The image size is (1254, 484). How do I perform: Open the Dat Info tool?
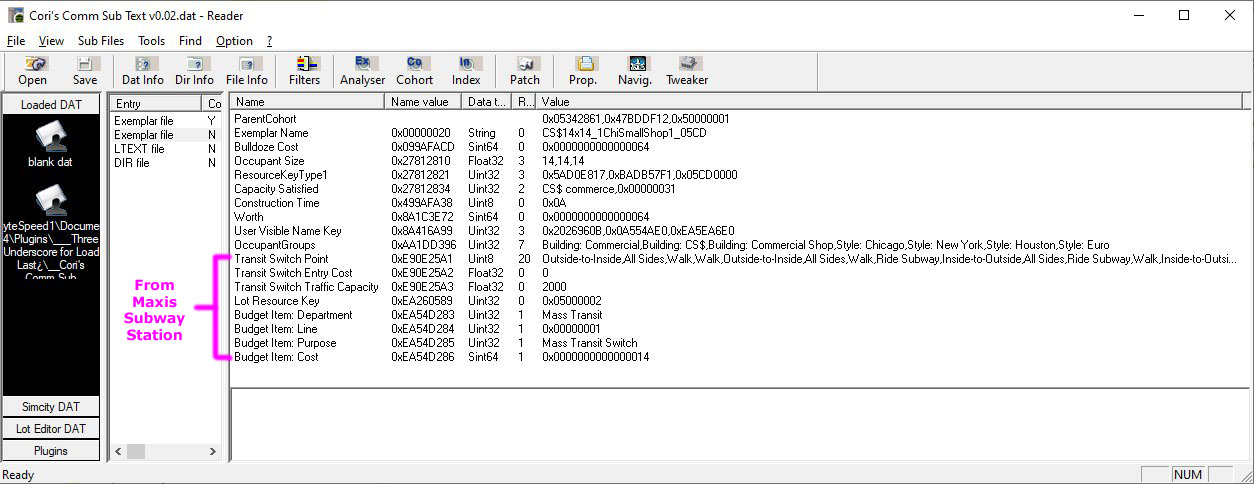[143, 71]
